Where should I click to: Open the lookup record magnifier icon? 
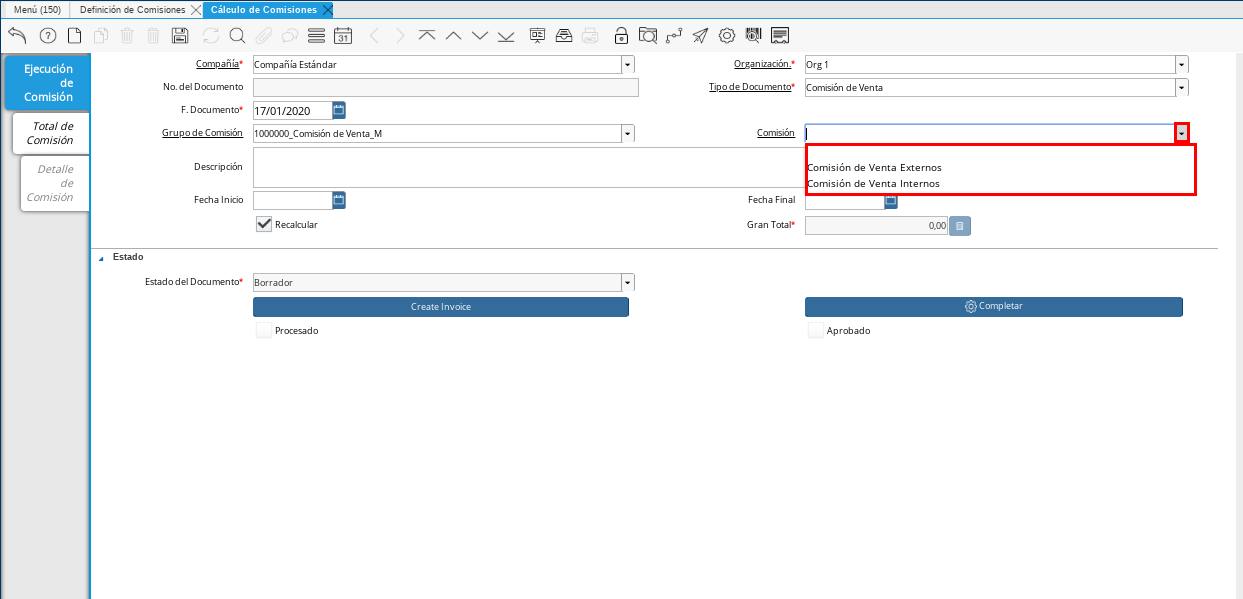pos(237,36)
